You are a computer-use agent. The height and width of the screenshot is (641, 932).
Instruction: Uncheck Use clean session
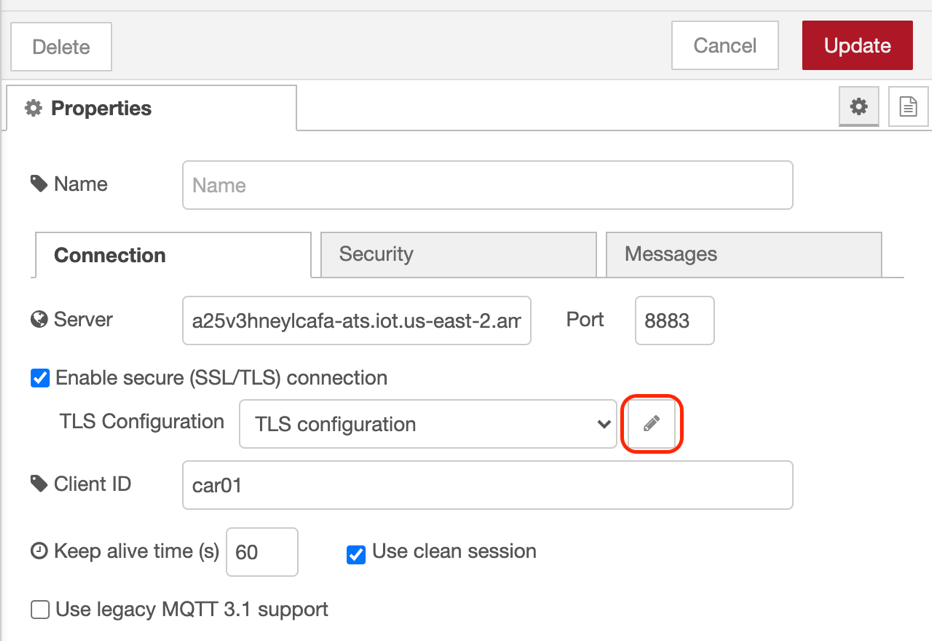coord(356,554)
